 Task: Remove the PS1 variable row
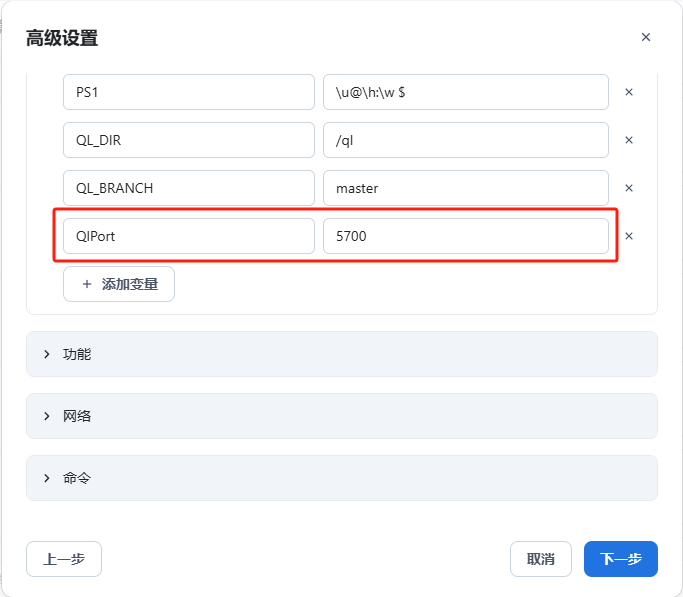pyautogui.click(x=629, y=92)
